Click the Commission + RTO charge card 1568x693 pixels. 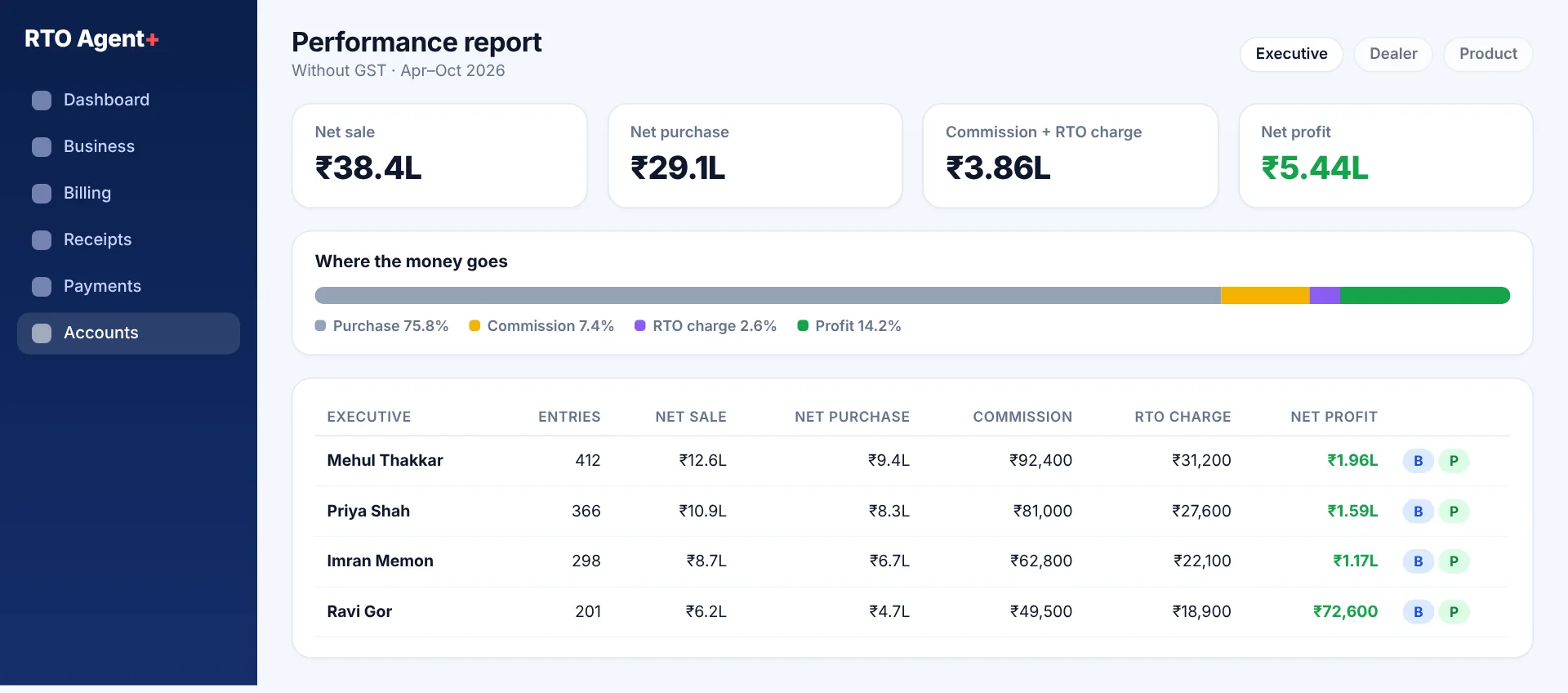[1070, 155]
